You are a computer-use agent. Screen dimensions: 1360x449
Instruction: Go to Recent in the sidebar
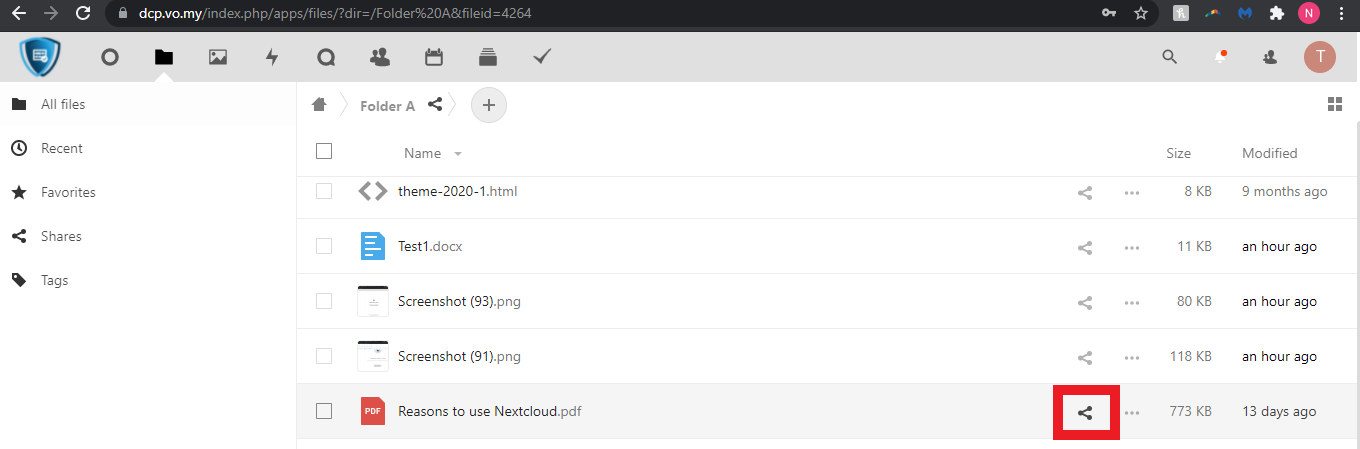(x=62, y=148)
